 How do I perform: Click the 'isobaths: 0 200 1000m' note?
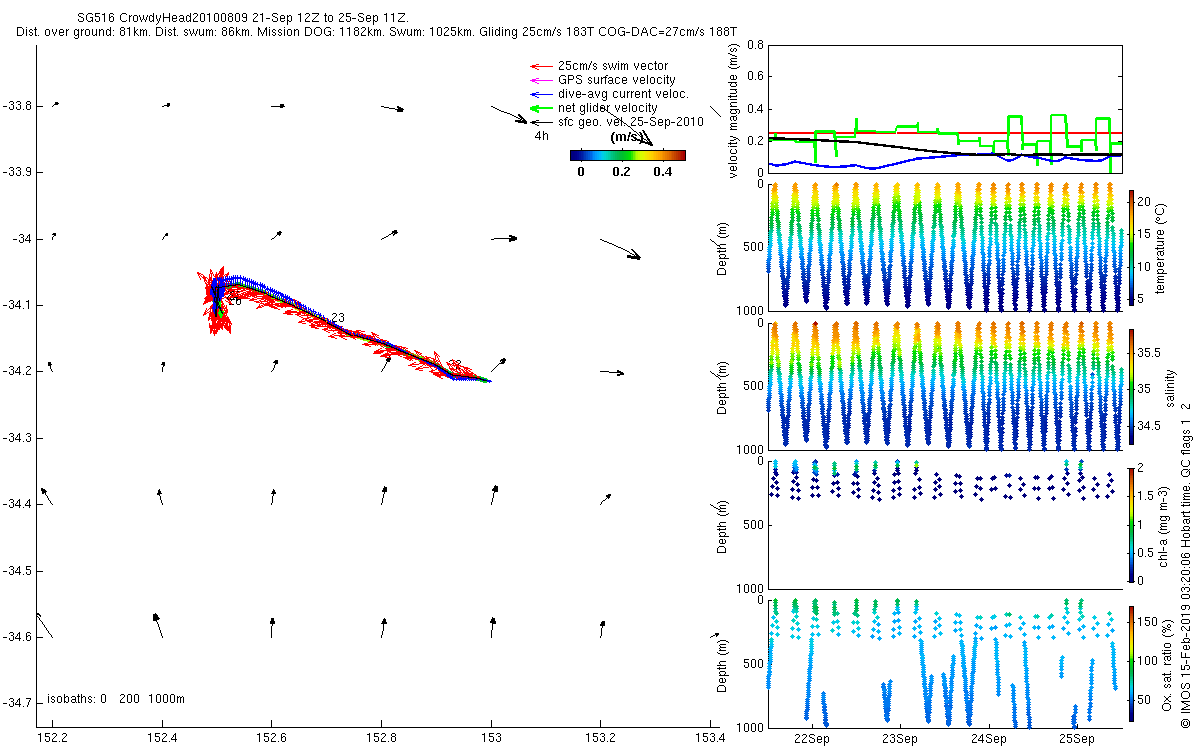[116, 699]
